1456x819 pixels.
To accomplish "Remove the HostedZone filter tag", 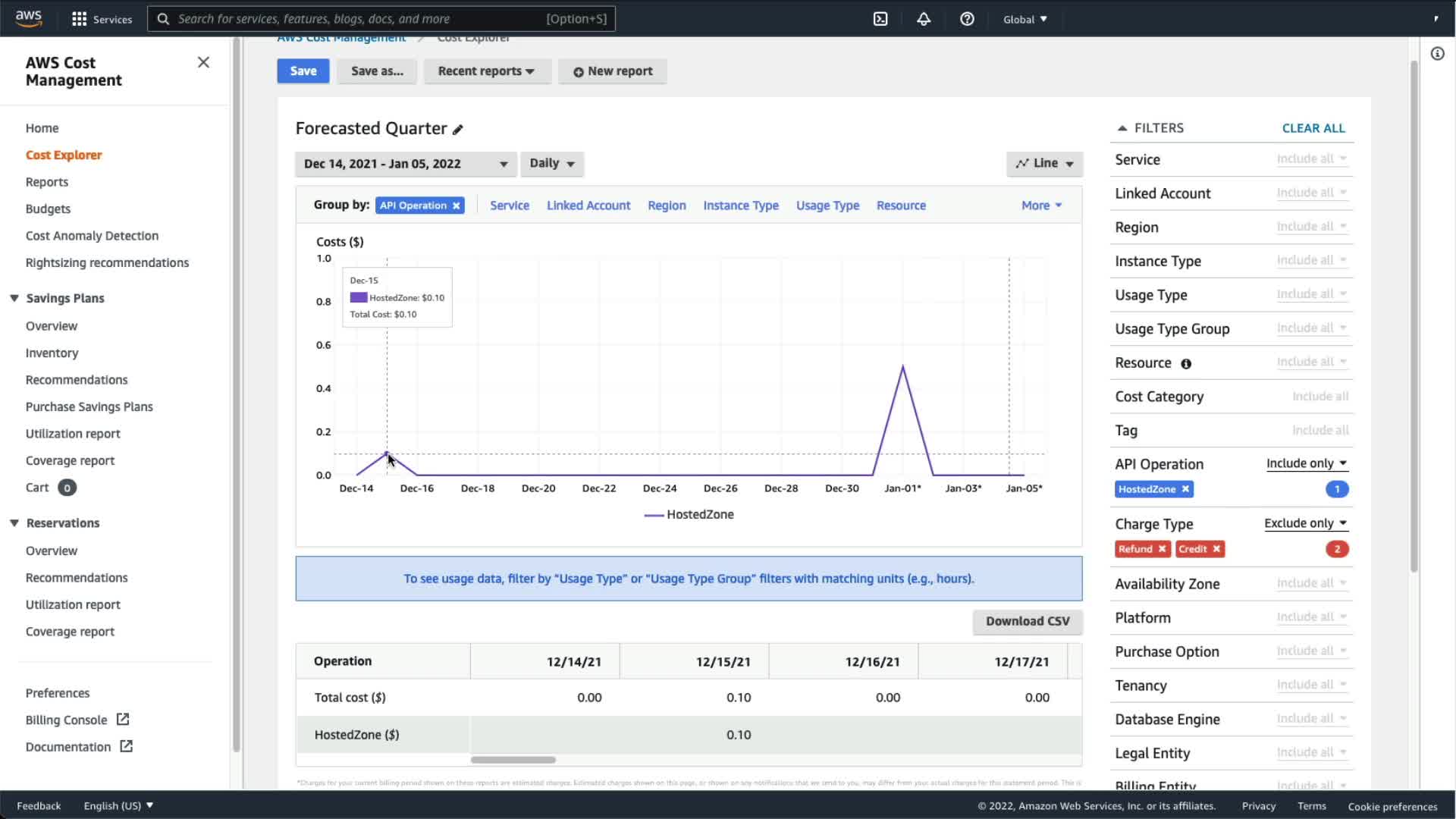I will pyautogui.click(x=1185, y=489).
